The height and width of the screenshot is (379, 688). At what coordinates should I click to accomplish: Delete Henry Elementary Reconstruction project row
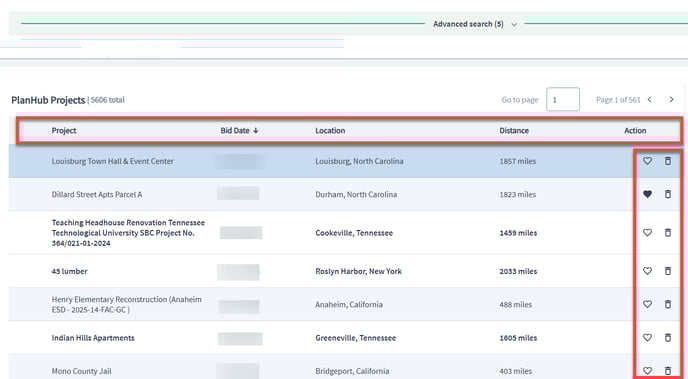pyautogui.click(x=668, y=304)
